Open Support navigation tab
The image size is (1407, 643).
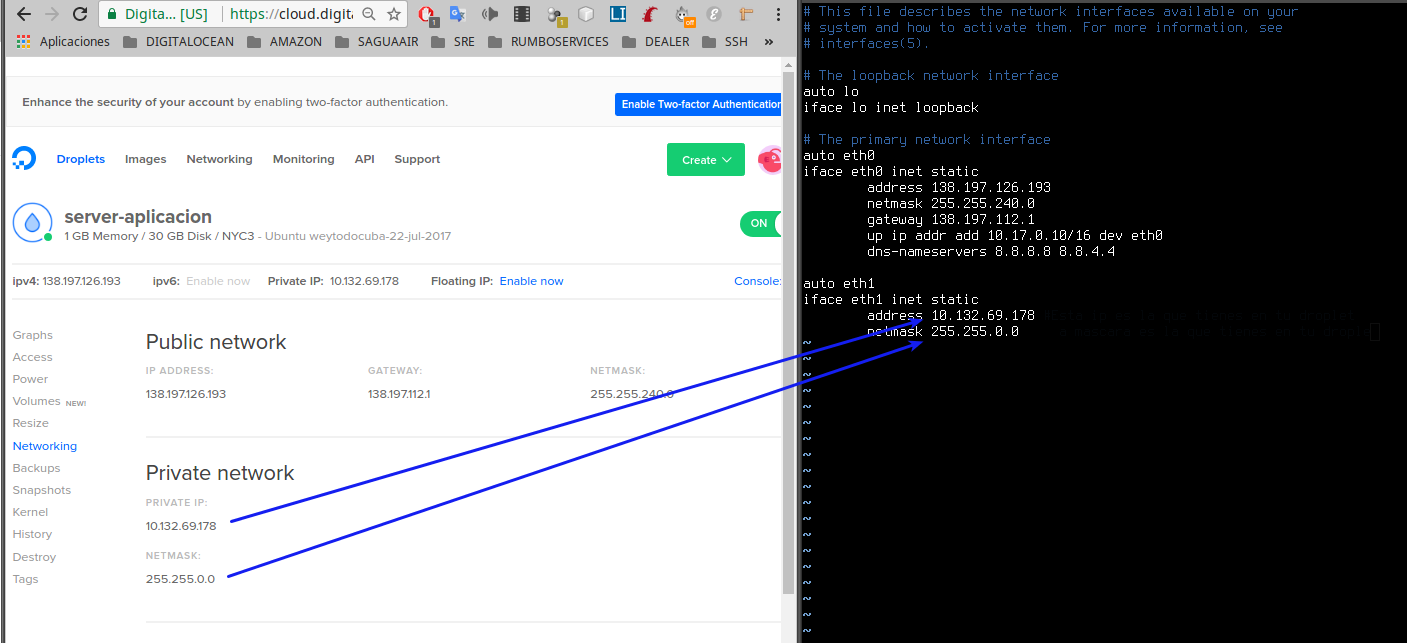[417, 159]
